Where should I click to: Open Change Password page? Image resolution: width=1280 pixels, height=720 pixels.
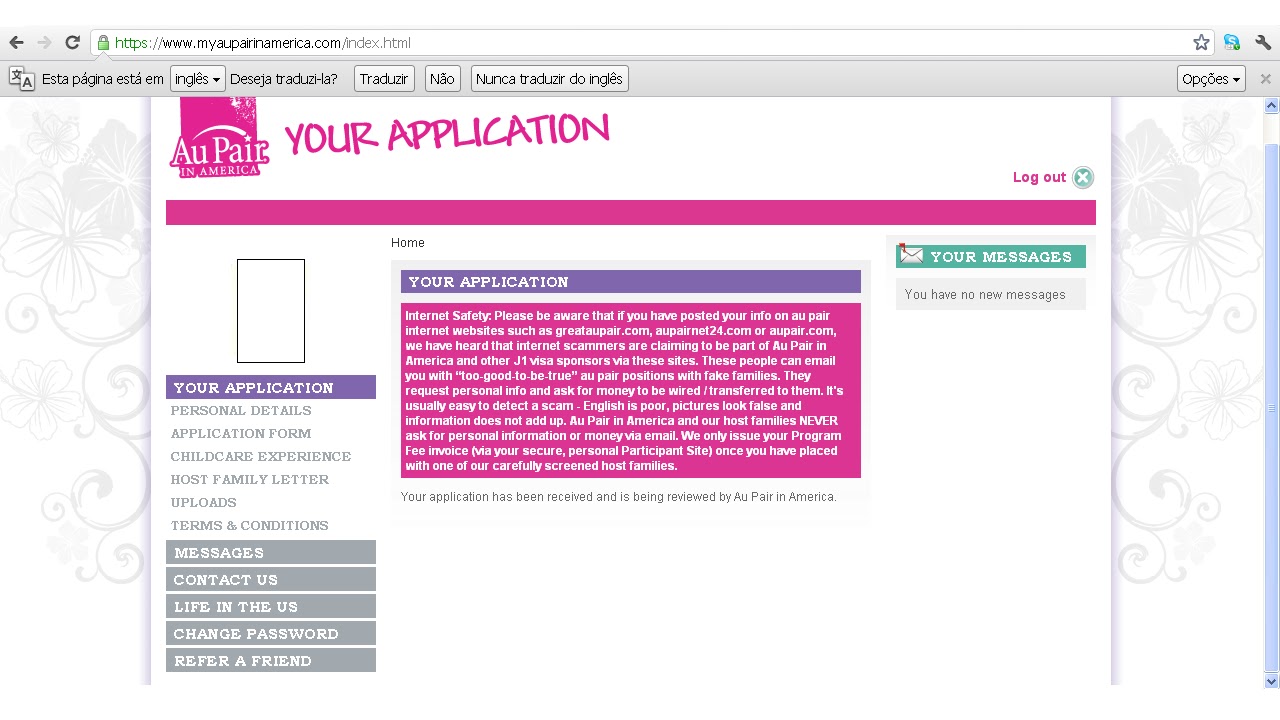tap(271, 633)
